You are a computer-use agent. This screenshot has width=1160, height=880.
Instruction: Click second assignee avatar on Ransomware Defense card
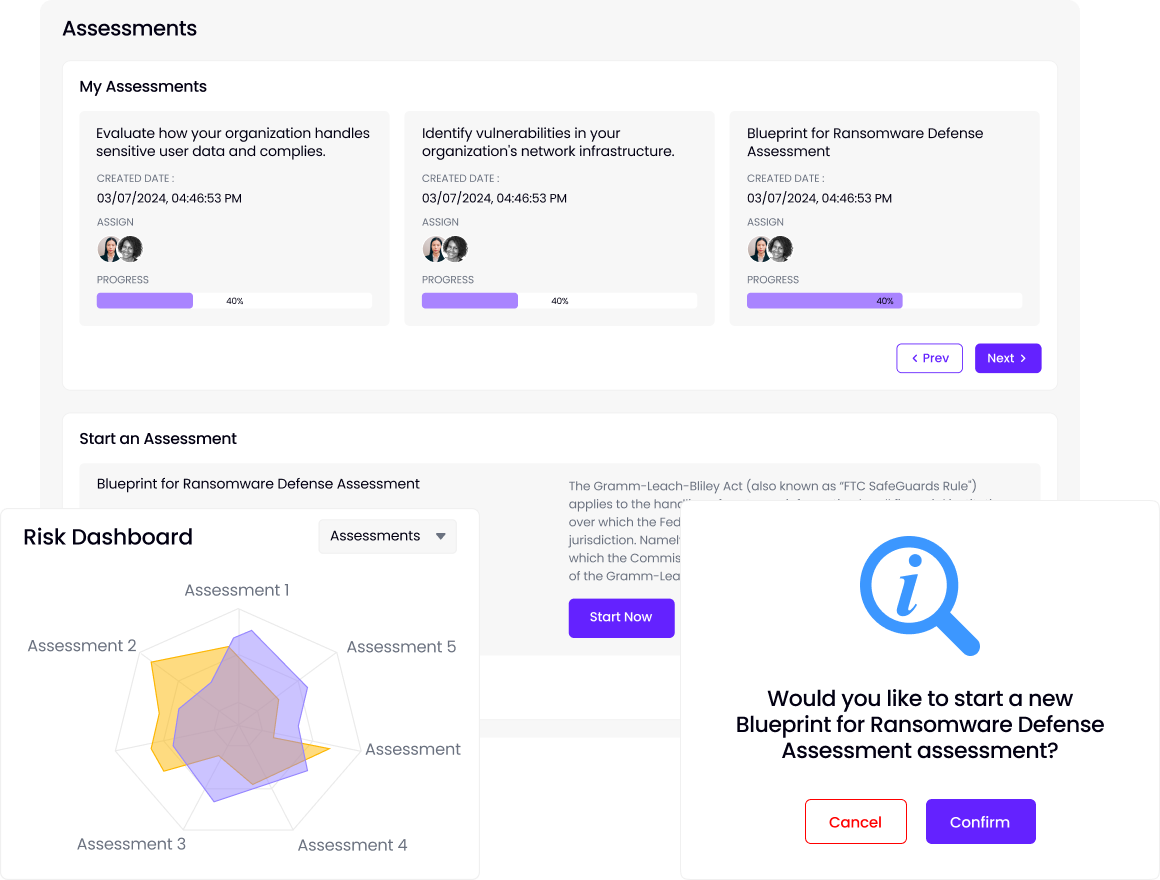781,249
